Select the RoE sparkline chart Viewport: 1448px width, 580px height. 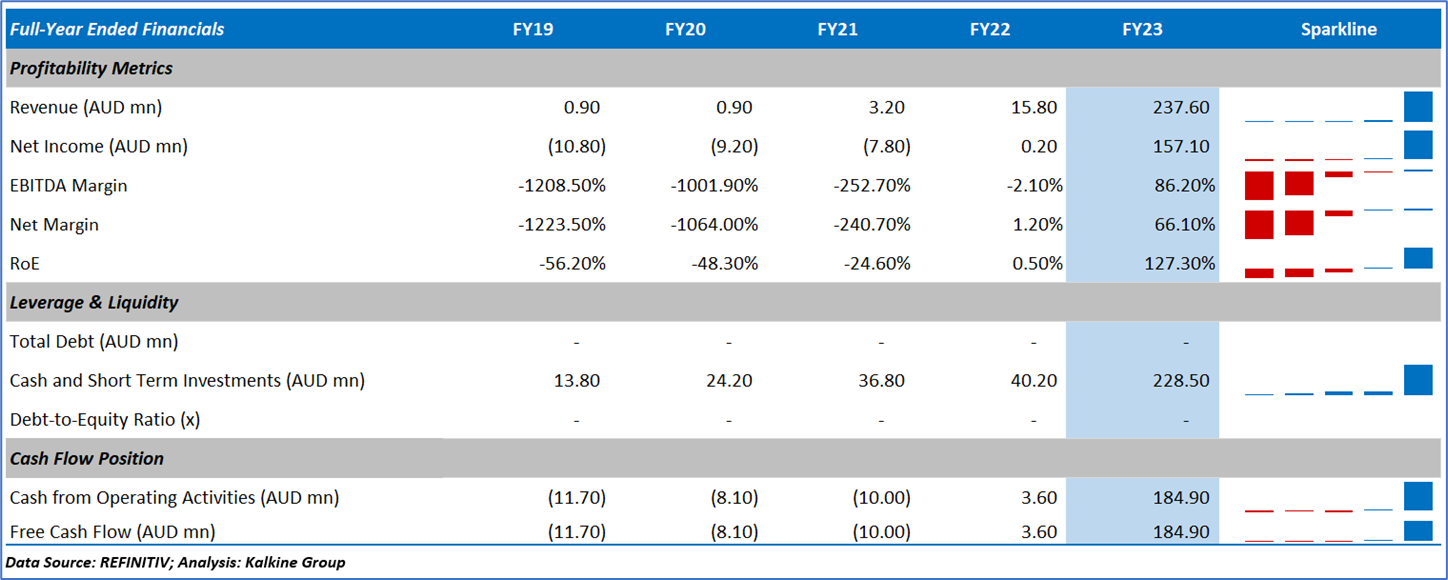[1338, 264]
